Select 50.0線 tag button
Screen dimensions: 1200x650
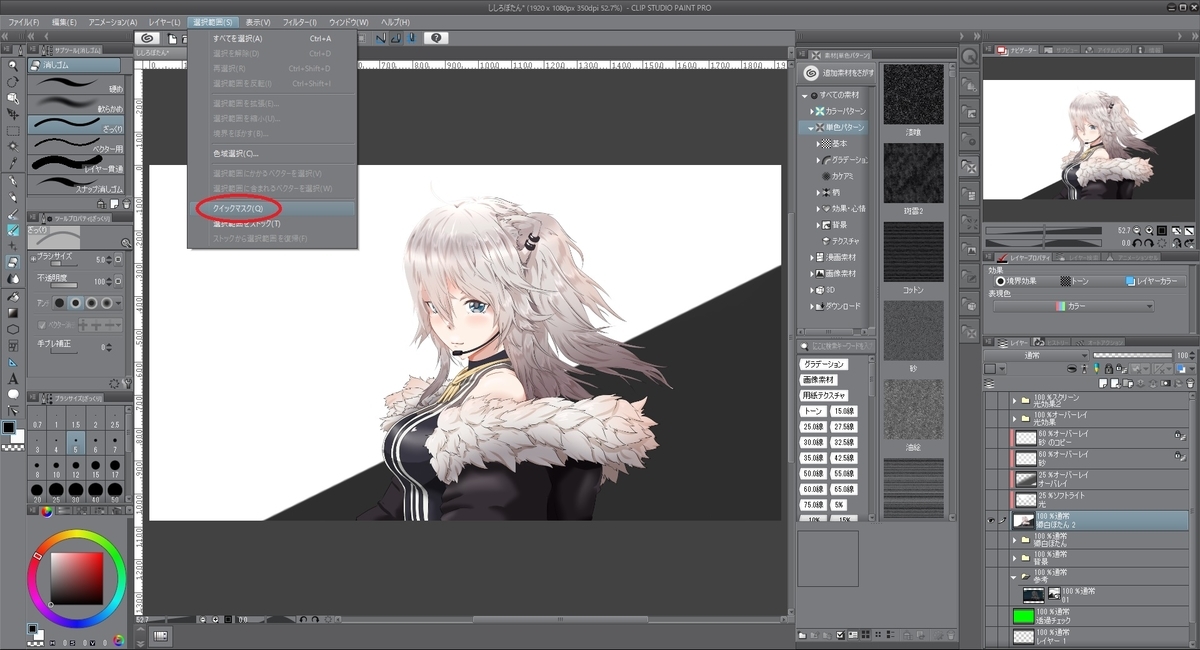click(814, 473)
